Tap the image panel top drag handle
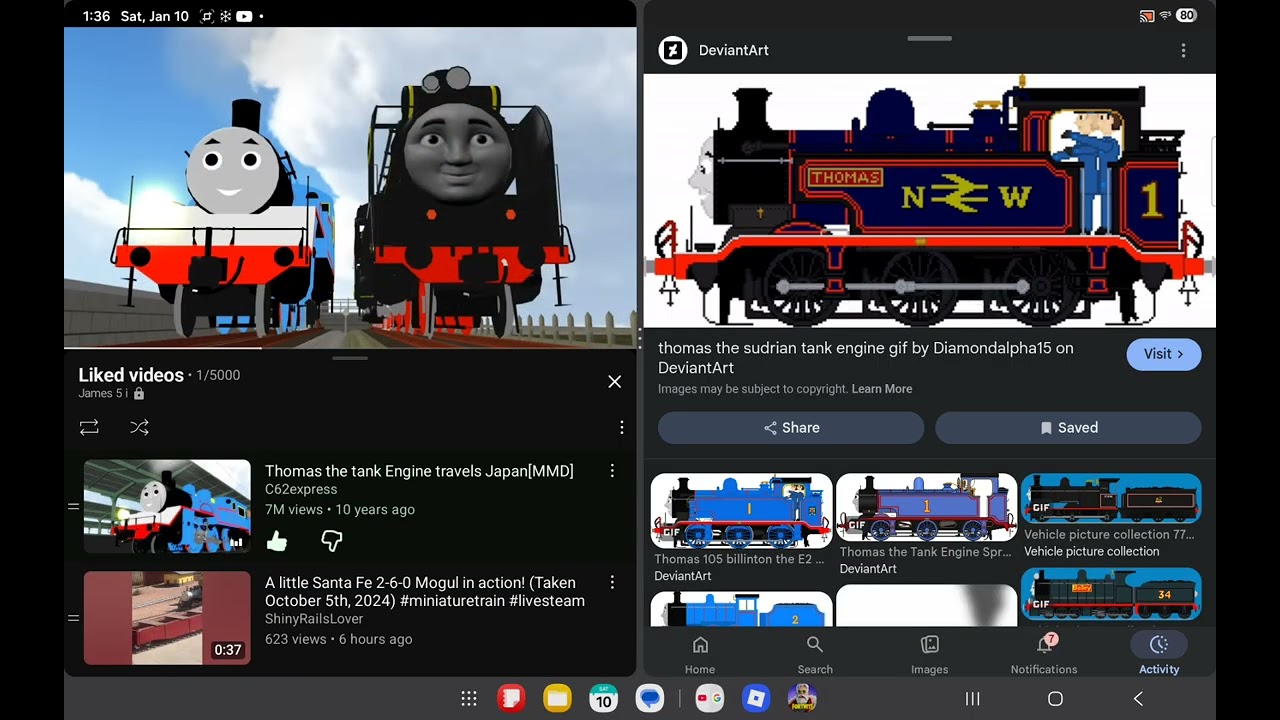Screen dimensions: 1280x720 (930, 38)
